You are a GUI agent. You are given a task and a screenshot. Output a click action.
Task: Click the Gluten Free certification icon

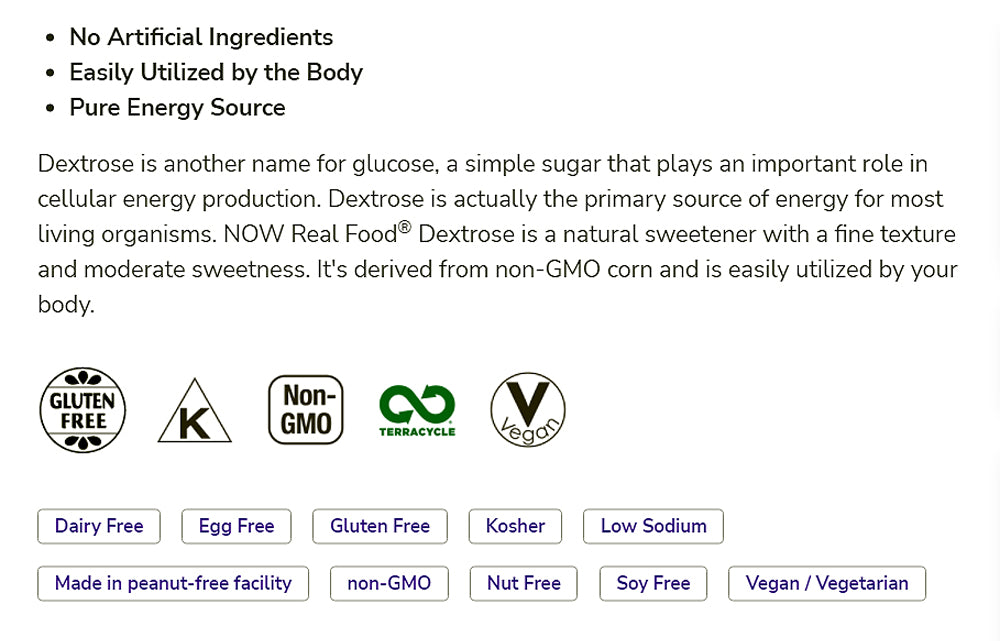tap(83, 410)
